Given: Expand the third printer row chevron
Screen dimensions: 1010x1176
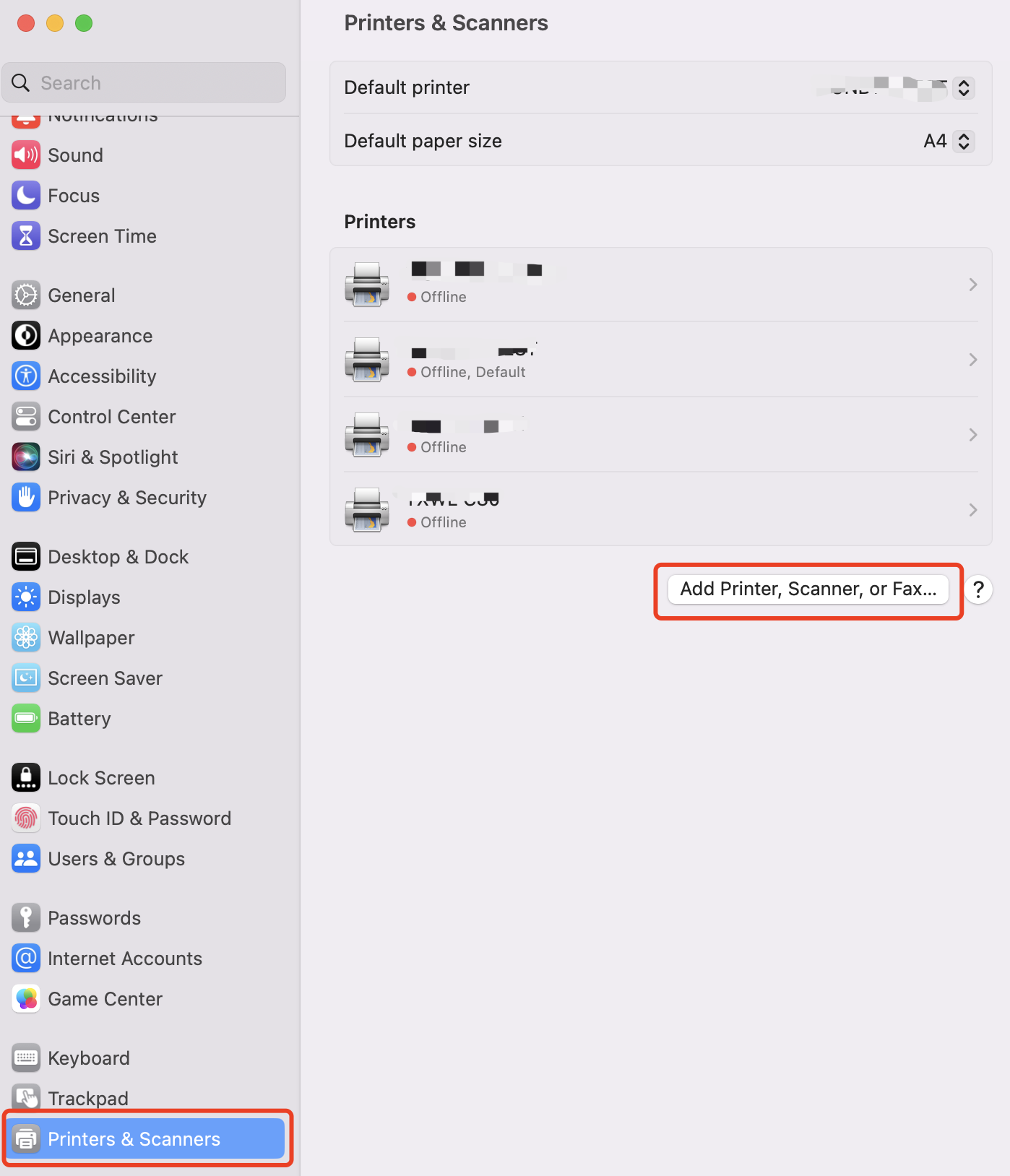Looking at the screenshot, I should pyautogui.click(x=973, y=435).
